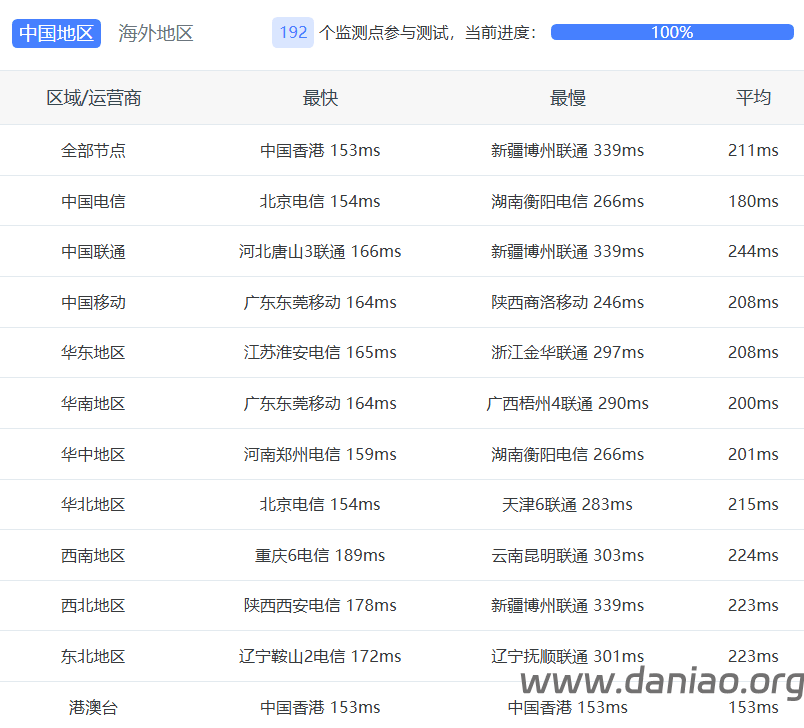804x728 pixels.
Task: Click the 100% progress bar
Action: (672, 32)
